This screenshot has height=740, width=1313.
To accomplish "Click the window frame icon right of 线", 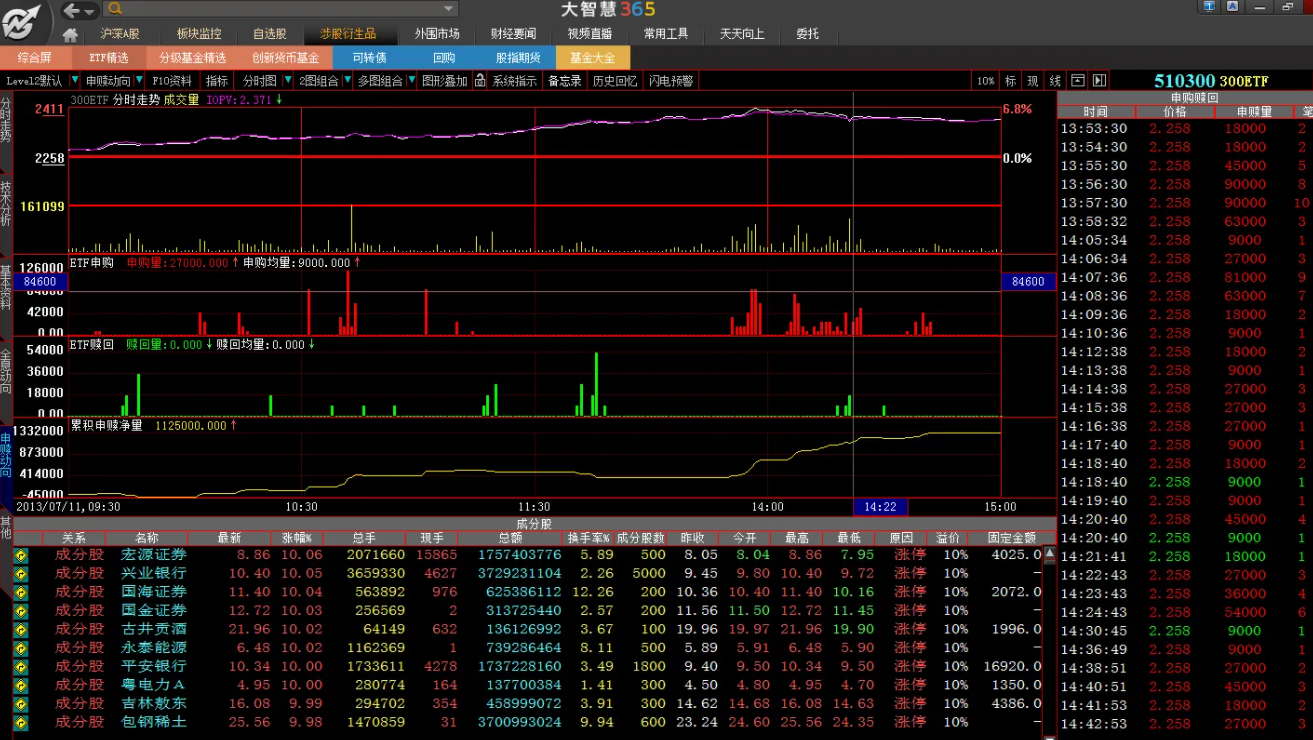I will click(x=1078, y=81).
